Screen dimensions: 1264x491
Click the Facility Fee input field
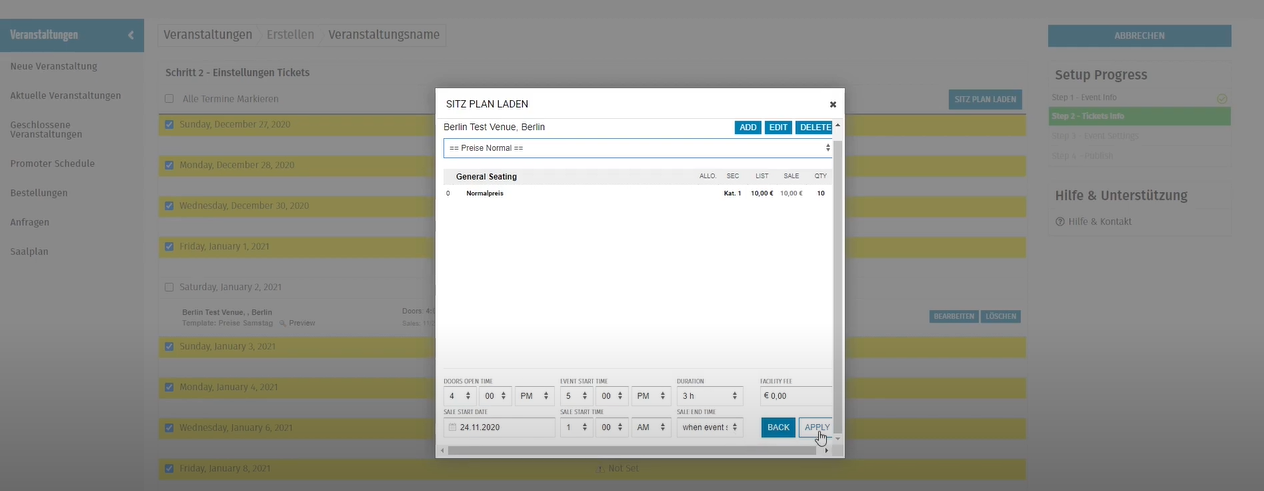(x=795, y=395)
